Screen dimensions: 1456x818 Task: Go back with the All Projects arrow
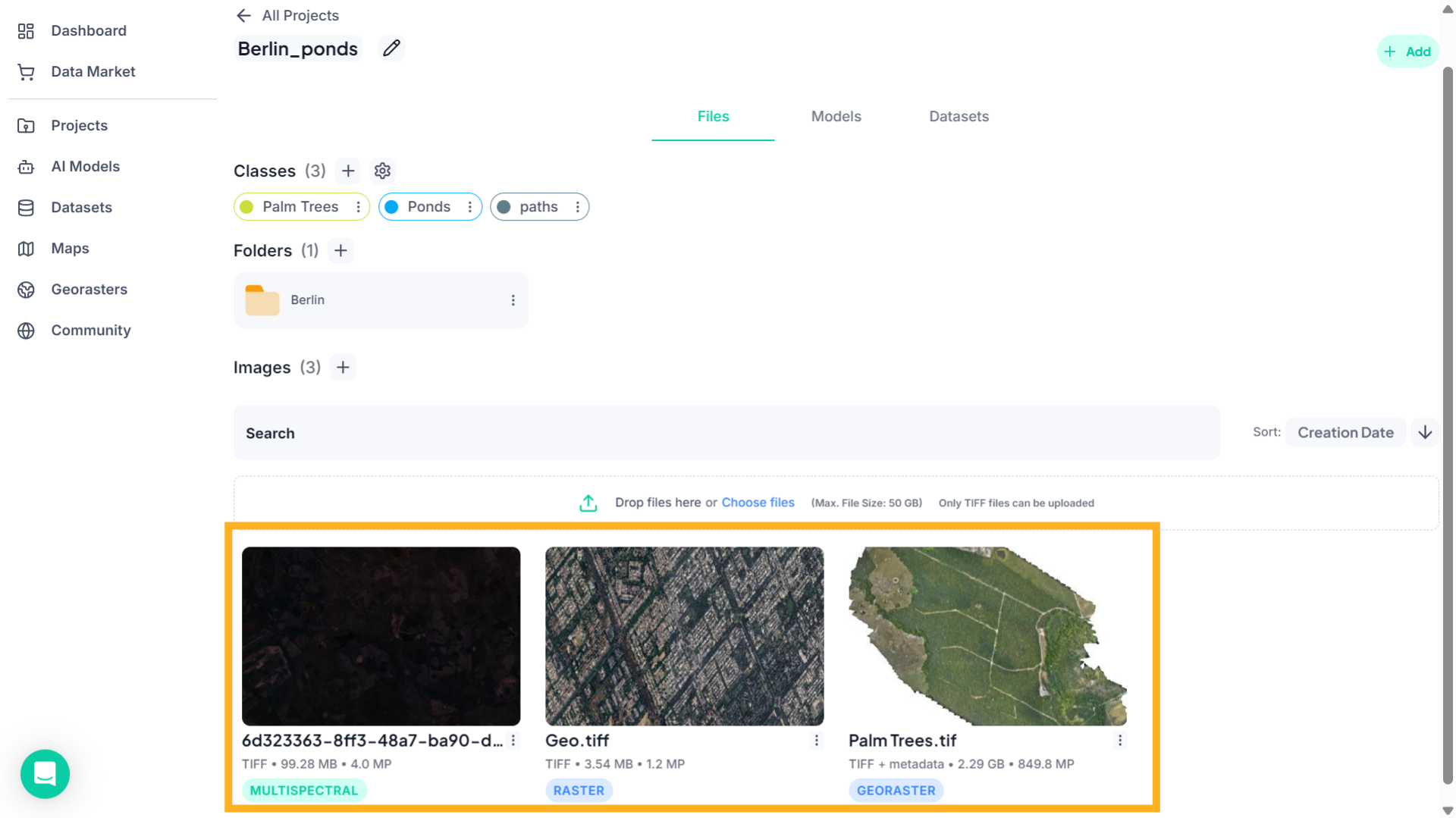[243, 15]
